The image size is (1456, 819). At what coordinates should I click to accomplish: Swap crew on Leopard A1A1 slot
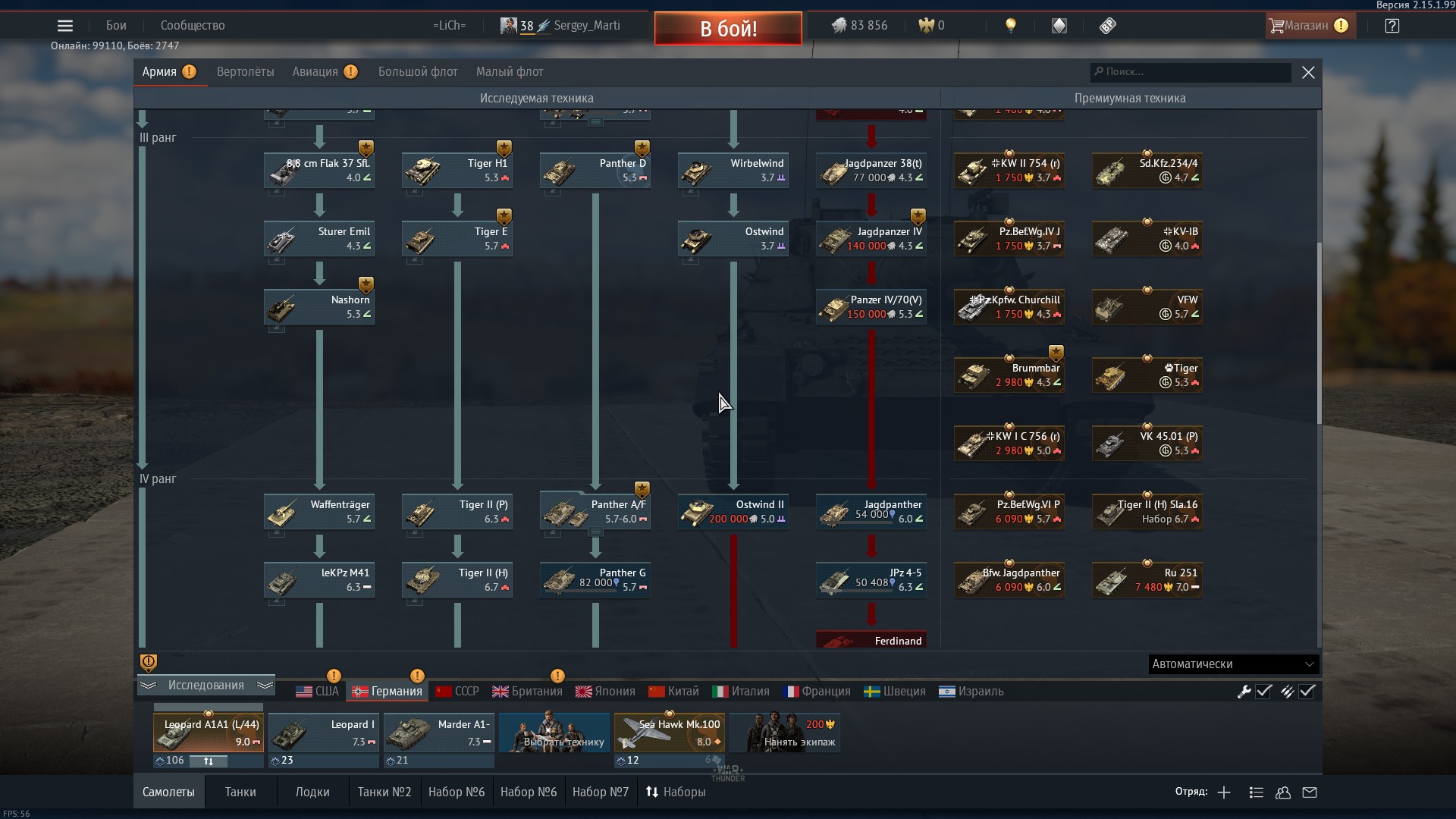pyautogui.click(x=209, y=761)
